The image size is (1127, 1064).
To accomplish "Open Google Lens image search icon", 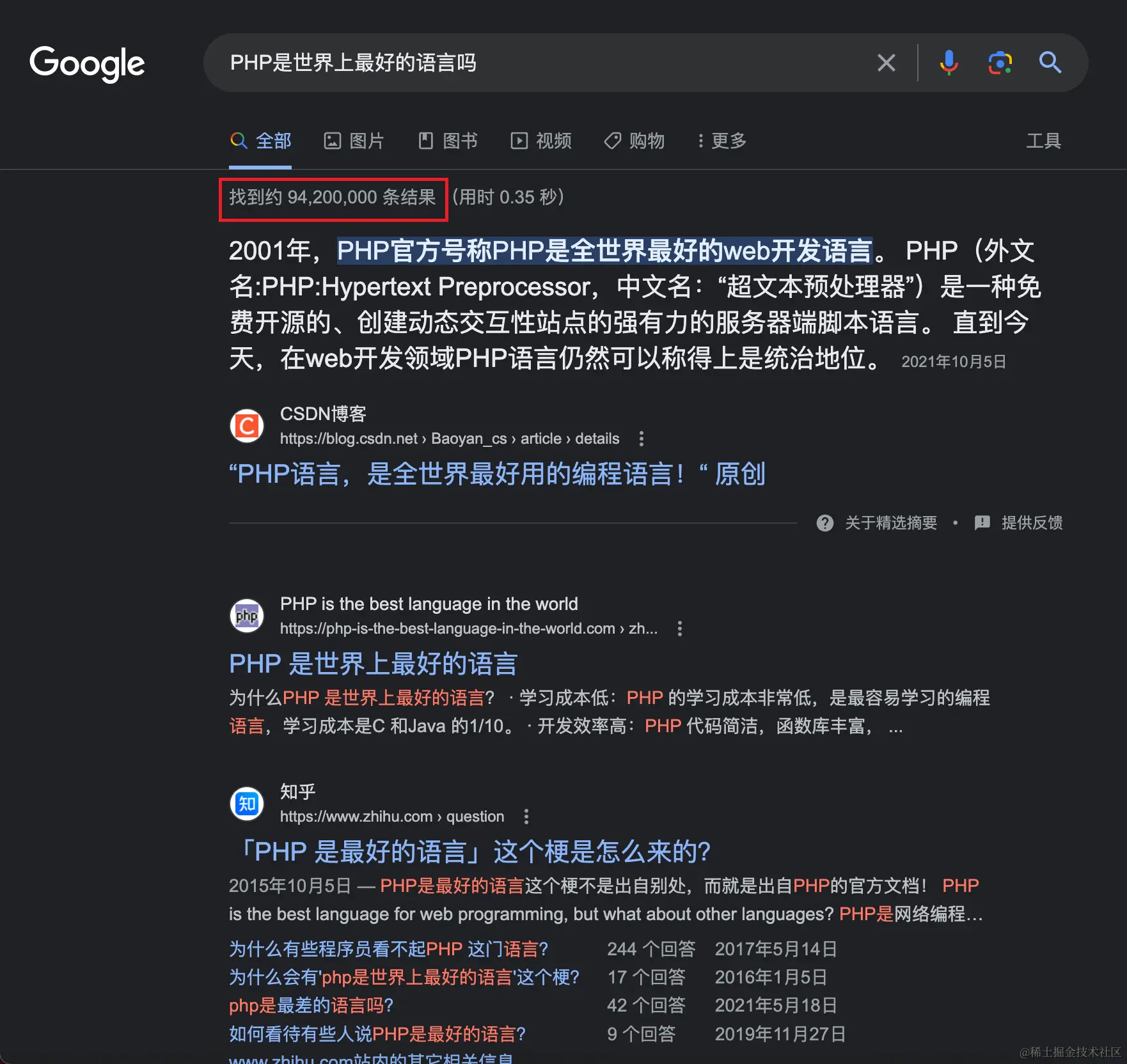I will tap(1000, 63).
